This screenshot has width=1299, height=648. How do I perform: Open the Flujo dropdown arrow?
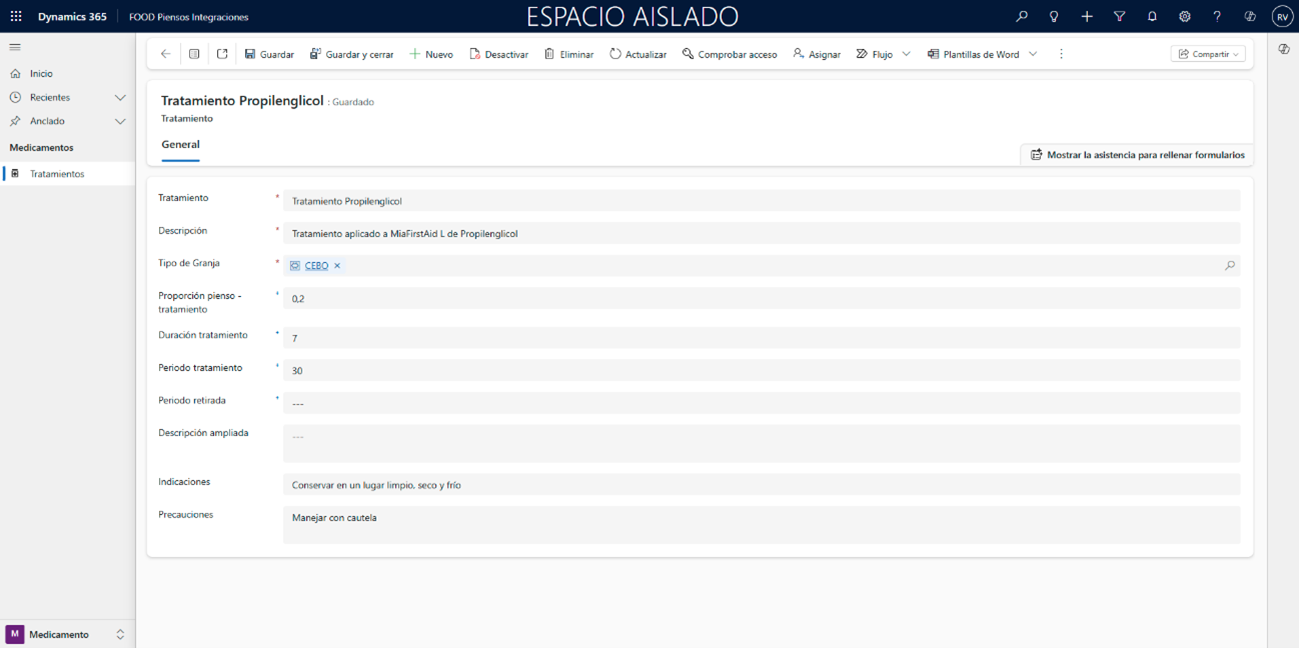click(906, 54)
